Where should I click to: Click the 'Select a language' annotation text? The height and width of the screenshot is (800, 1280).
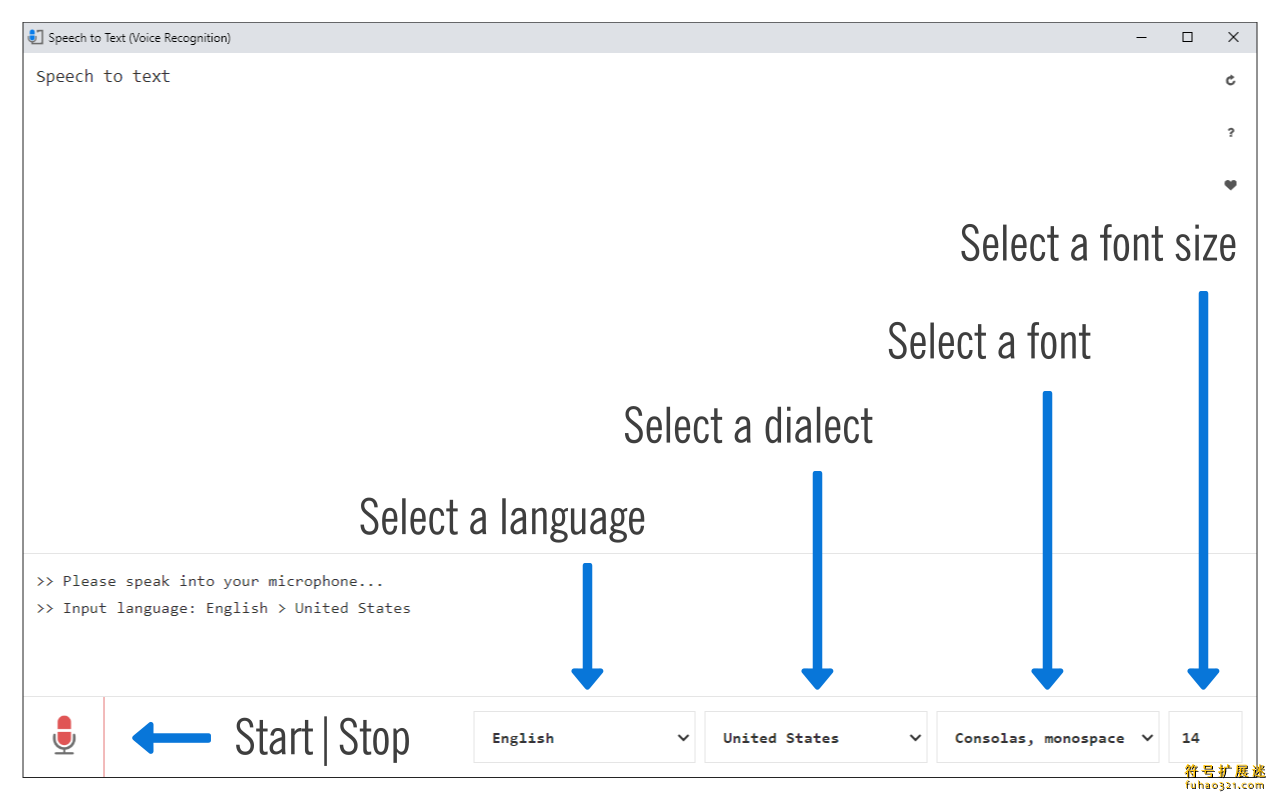pyautogui.click(x=502, y=518)
